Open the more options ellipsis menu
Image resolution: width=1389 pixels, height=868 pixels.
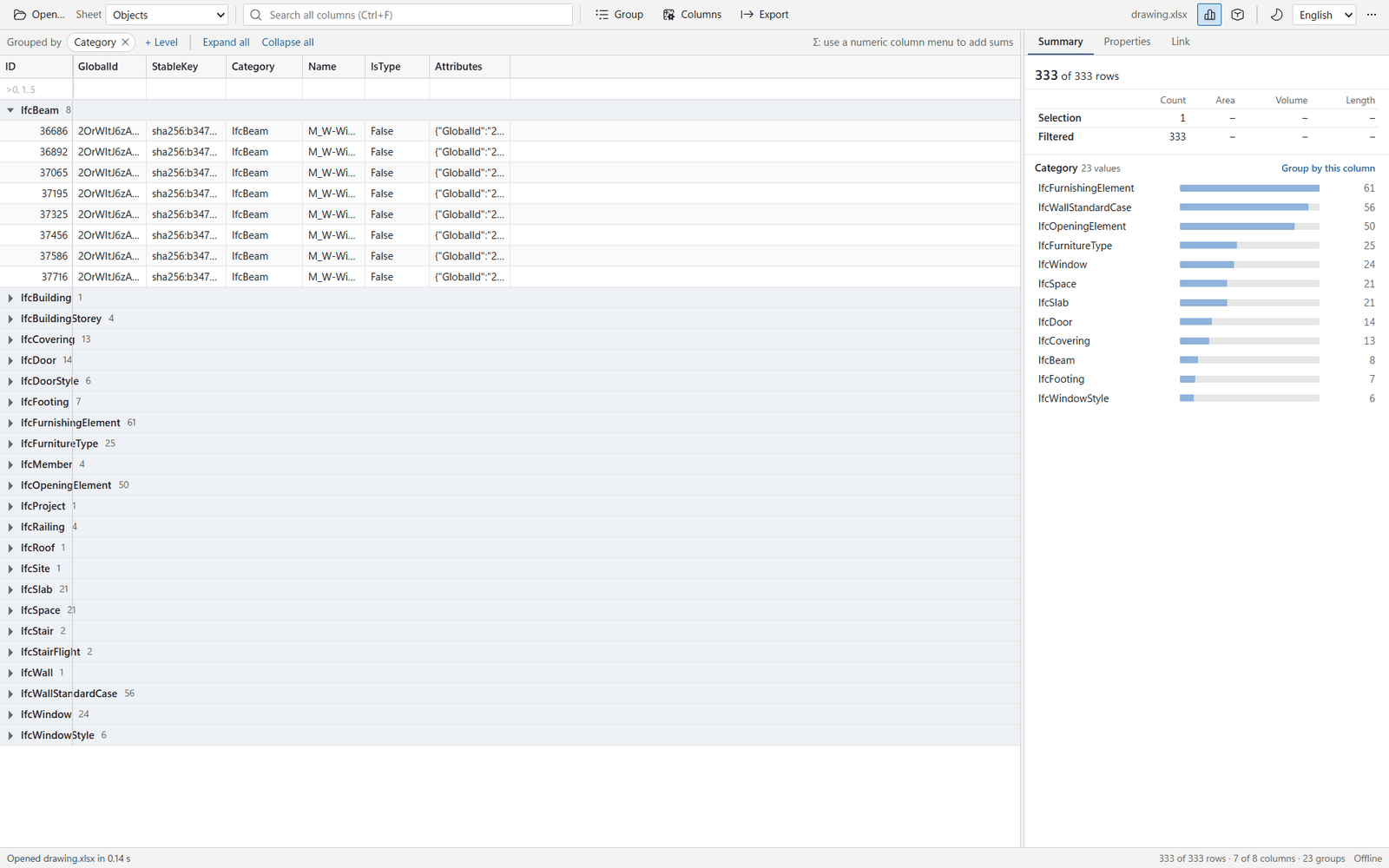click(x=1372, y=15)
